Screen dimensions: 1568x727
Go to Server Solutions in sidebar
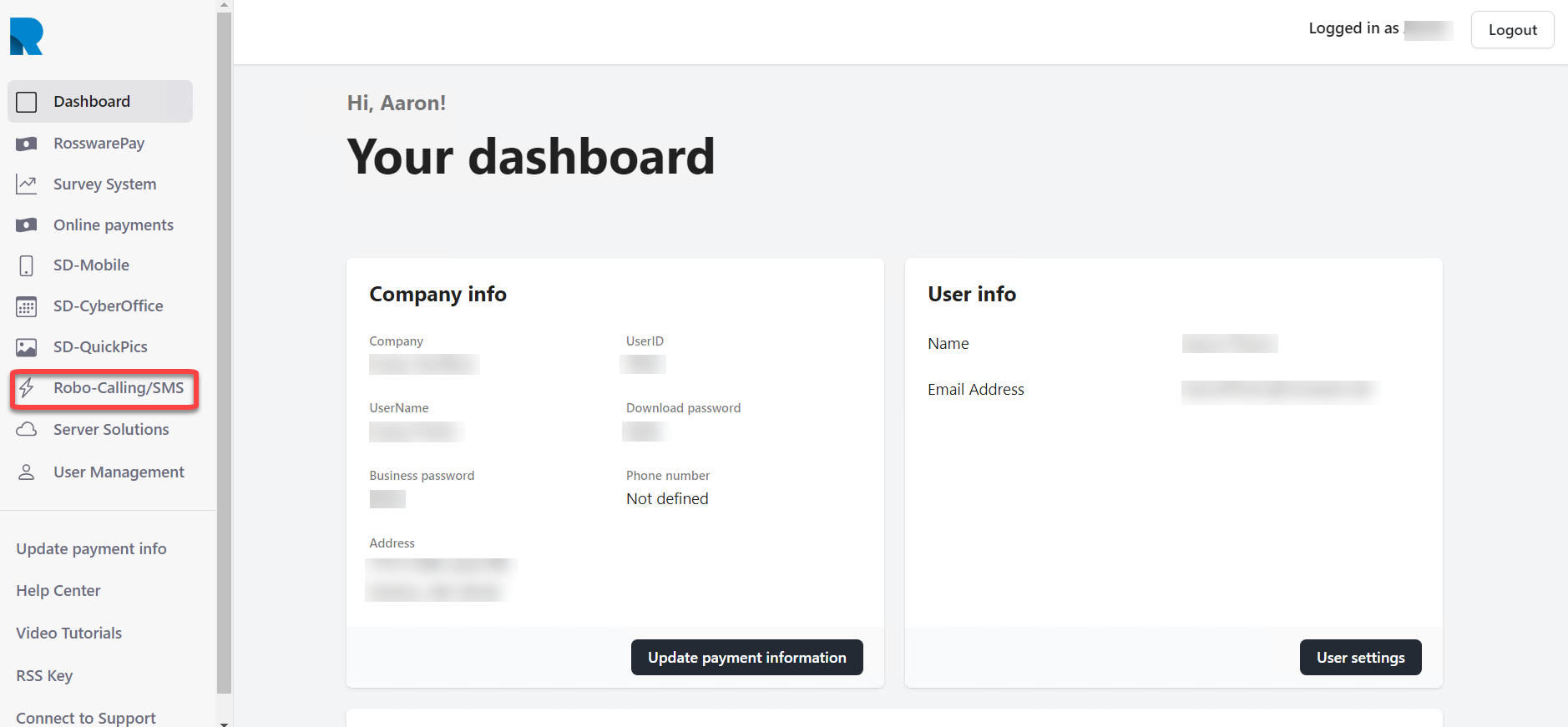[x=111, y=430]
